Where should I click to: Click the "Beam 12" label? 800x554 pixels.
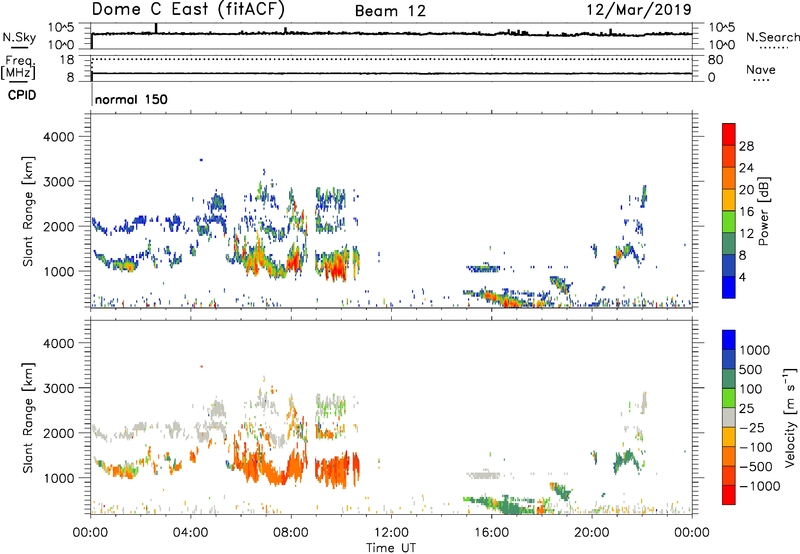(x=390, y=11)
